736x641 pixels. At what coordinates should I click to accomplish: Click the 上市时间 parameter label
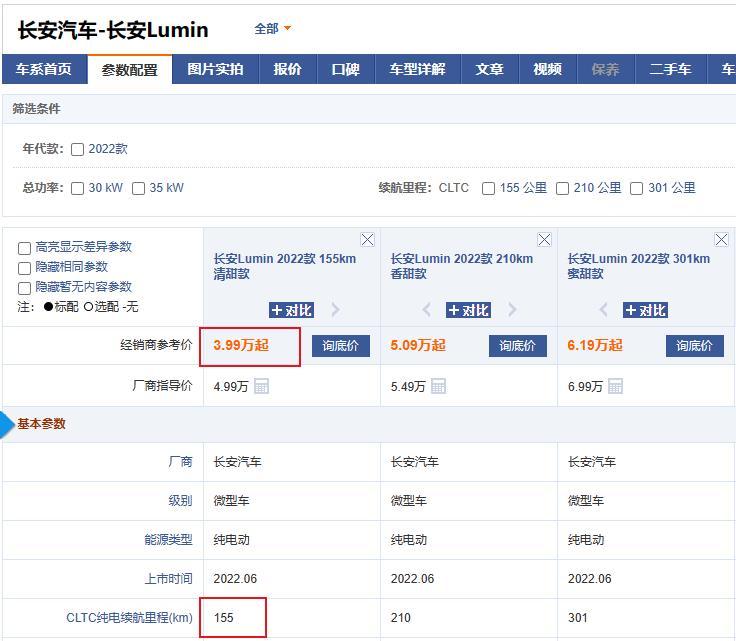pos(169,579)
